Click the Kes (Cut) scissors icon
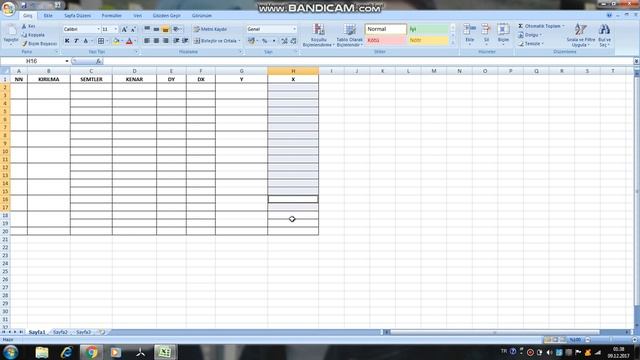Viewport: 640px width, 360px height. coord(24,26)
